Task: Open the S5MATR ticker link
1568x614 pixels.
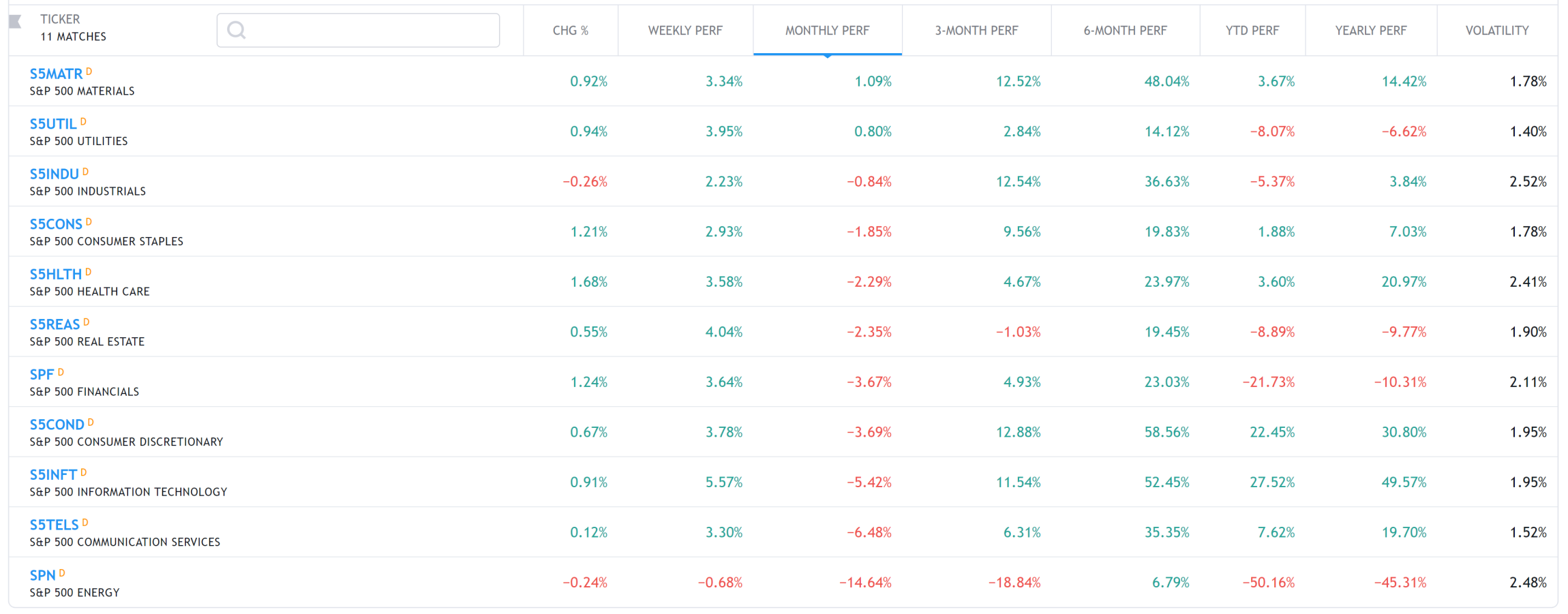Action: (x=56, y=74)
